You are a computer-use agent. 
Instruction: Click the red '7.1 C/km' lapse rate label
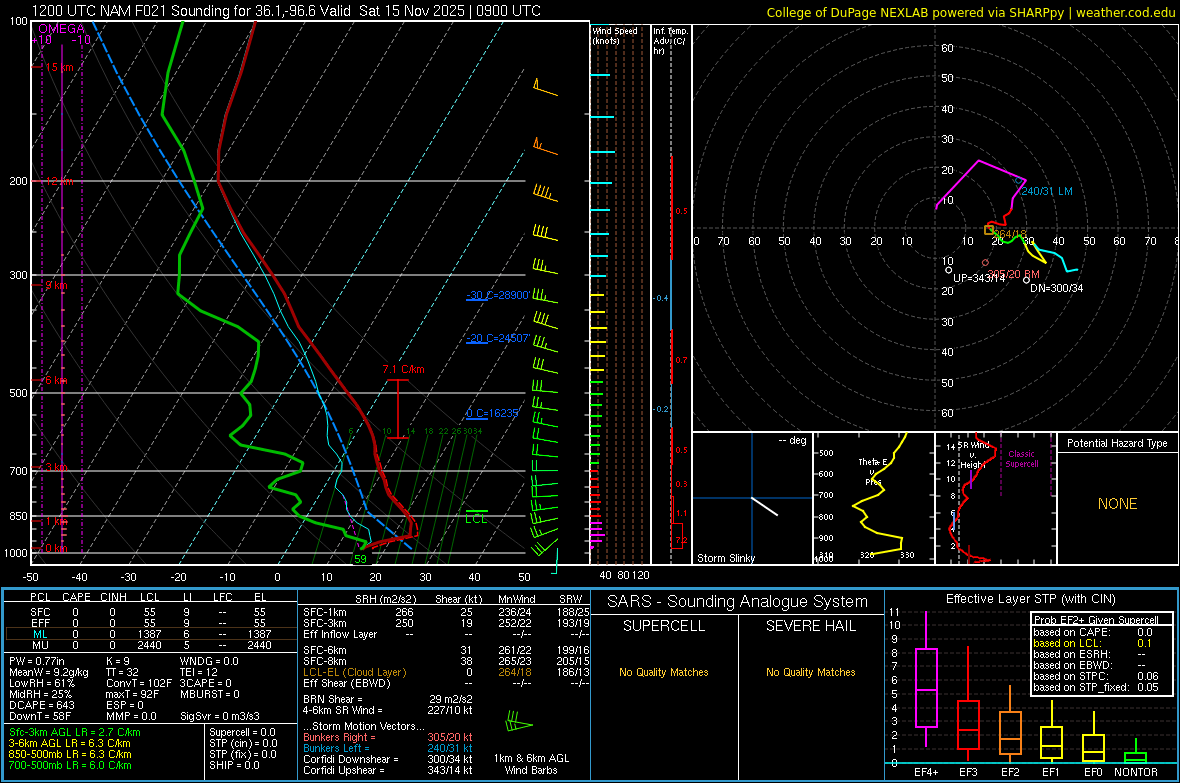(403, 369)
